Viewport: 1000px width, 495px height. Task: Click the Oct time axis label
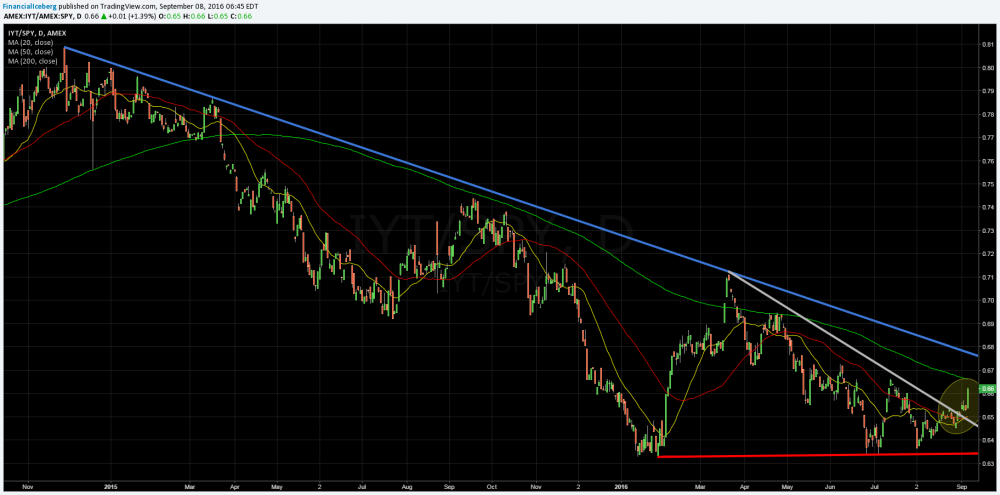(492, 485)
